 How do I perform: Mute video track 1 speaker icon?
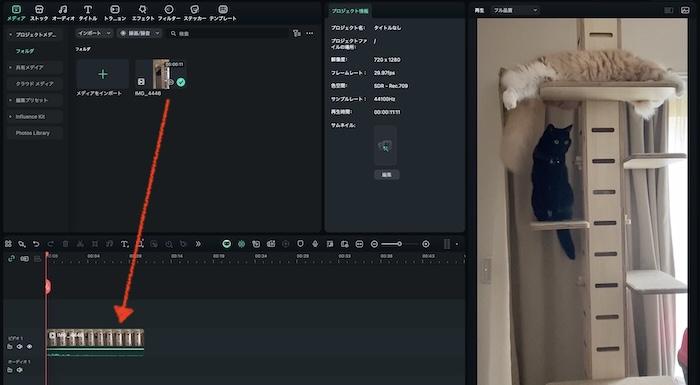tap(20, 347)
